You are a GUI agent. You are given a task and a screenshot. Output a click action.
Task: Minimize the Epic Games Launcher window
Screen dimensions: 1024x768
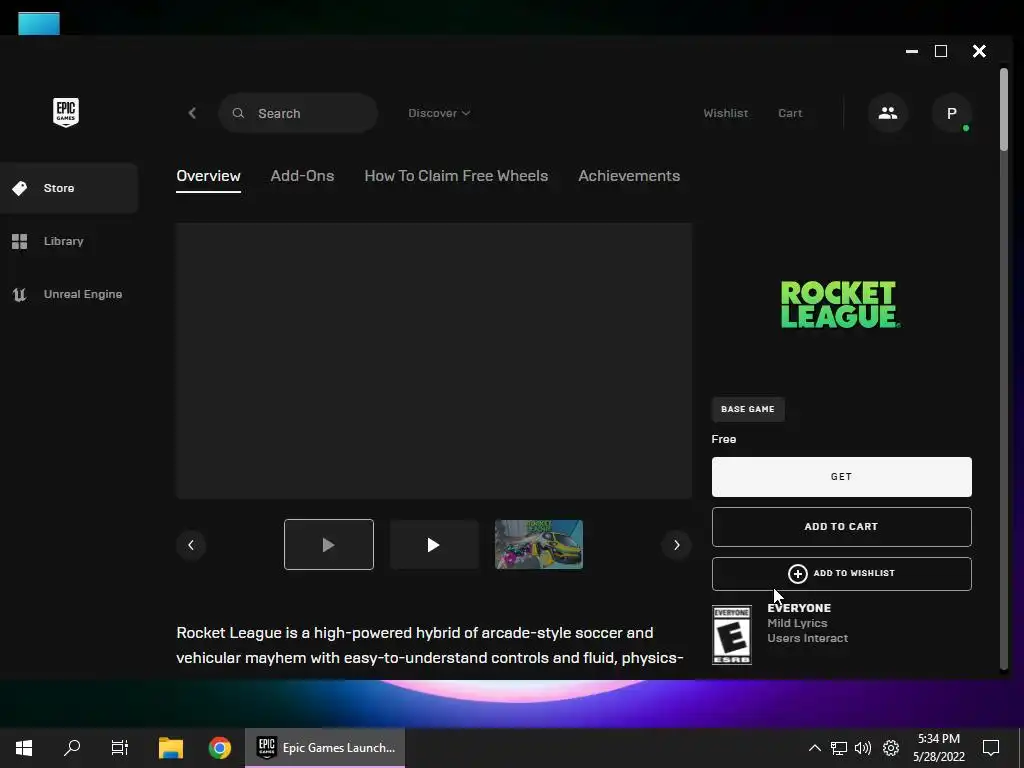pyautogui.click(x=912, y=51)
